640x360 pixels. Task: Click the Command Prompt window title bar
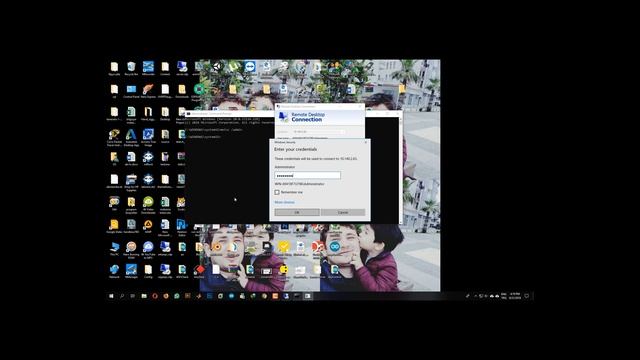point(229,114)
